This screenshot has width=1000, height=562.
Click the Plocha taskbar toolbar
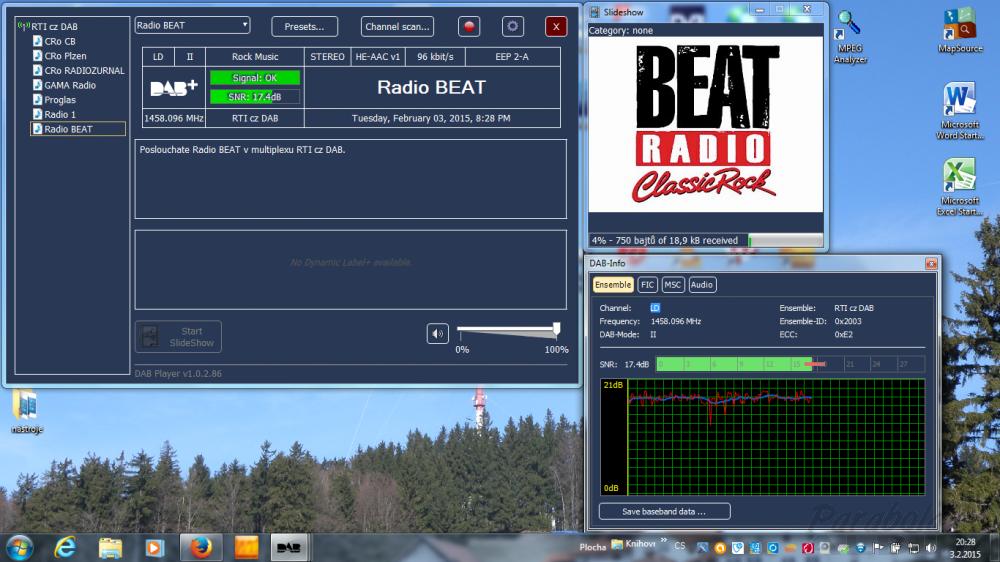(x=592, y=547)
